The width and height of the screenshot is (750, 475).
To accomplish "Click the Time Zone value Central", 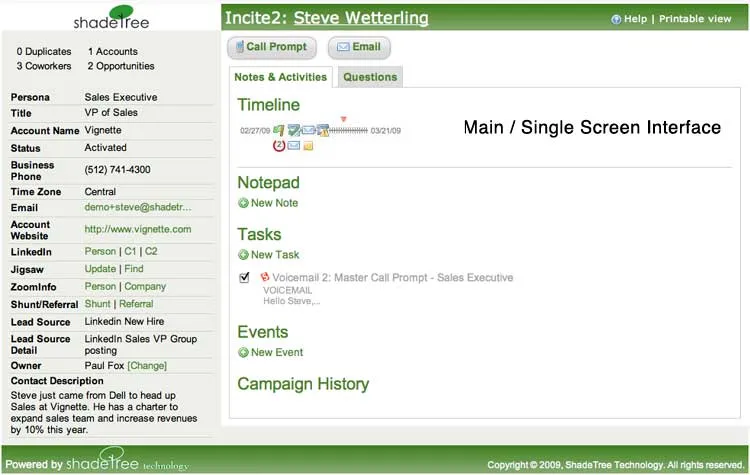I will (100, 192).
